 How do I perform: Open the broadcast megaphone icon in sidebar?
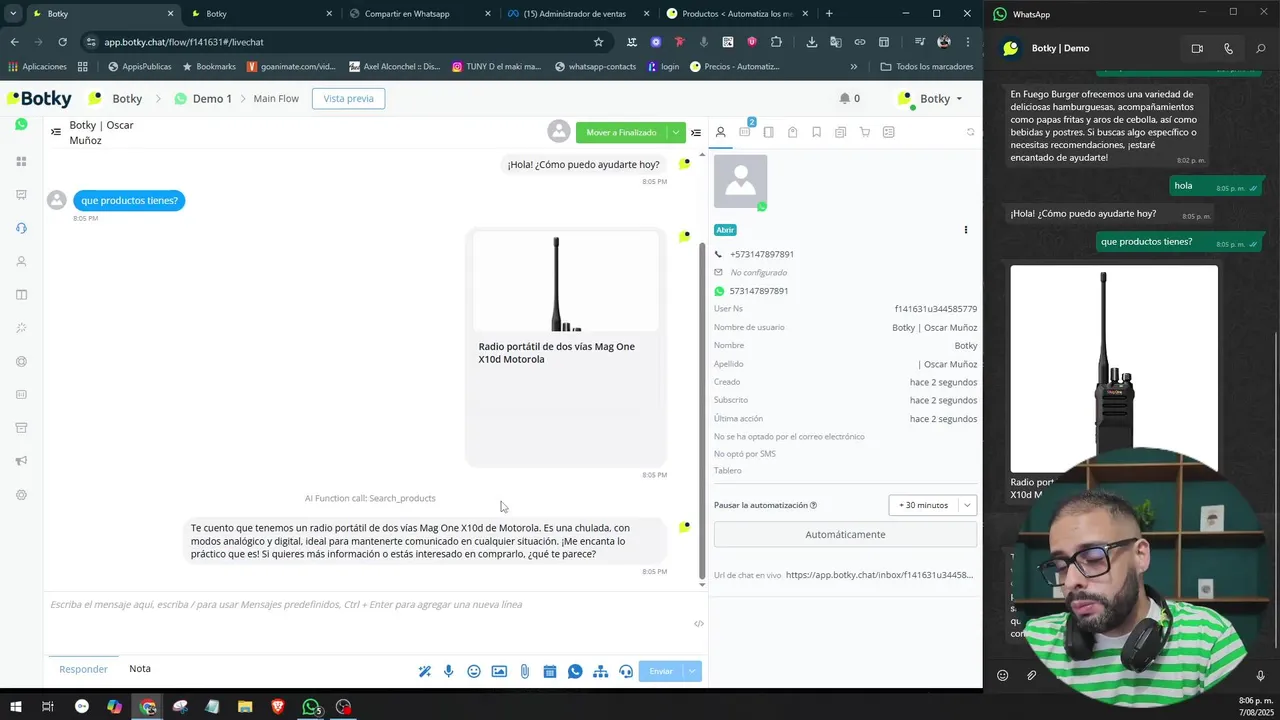point(21,461)
